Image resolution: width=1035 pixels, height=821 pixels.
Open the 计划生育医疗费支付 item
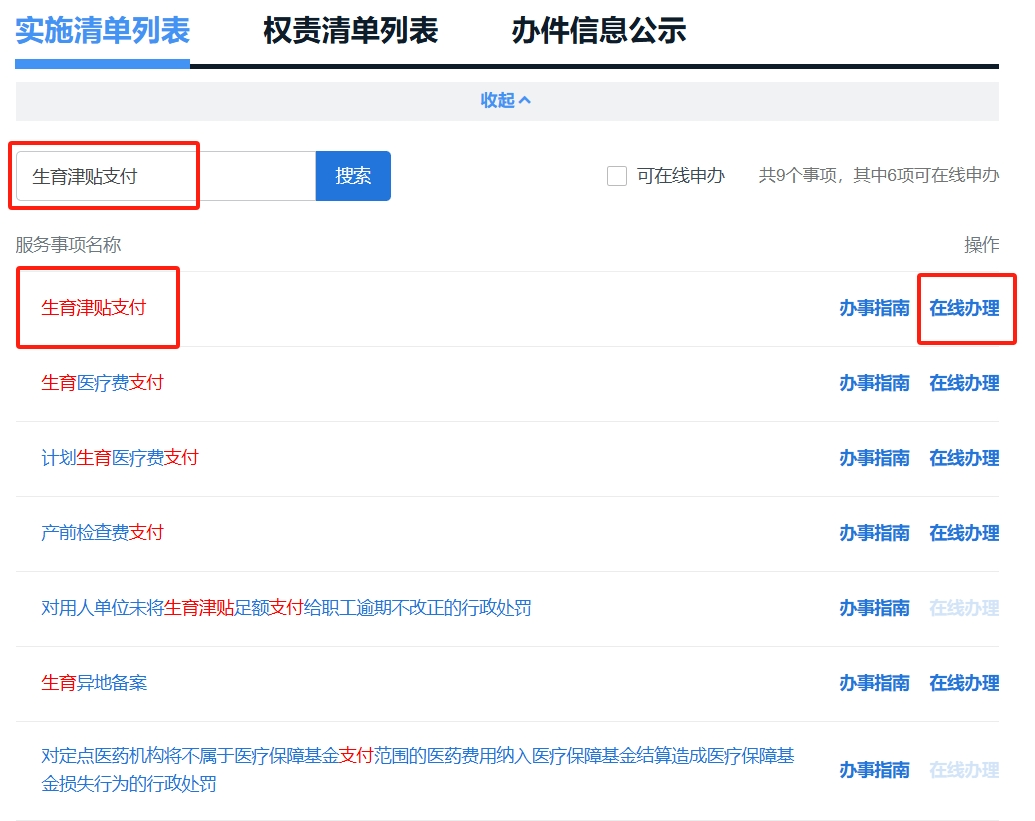(x=120, y=458)
